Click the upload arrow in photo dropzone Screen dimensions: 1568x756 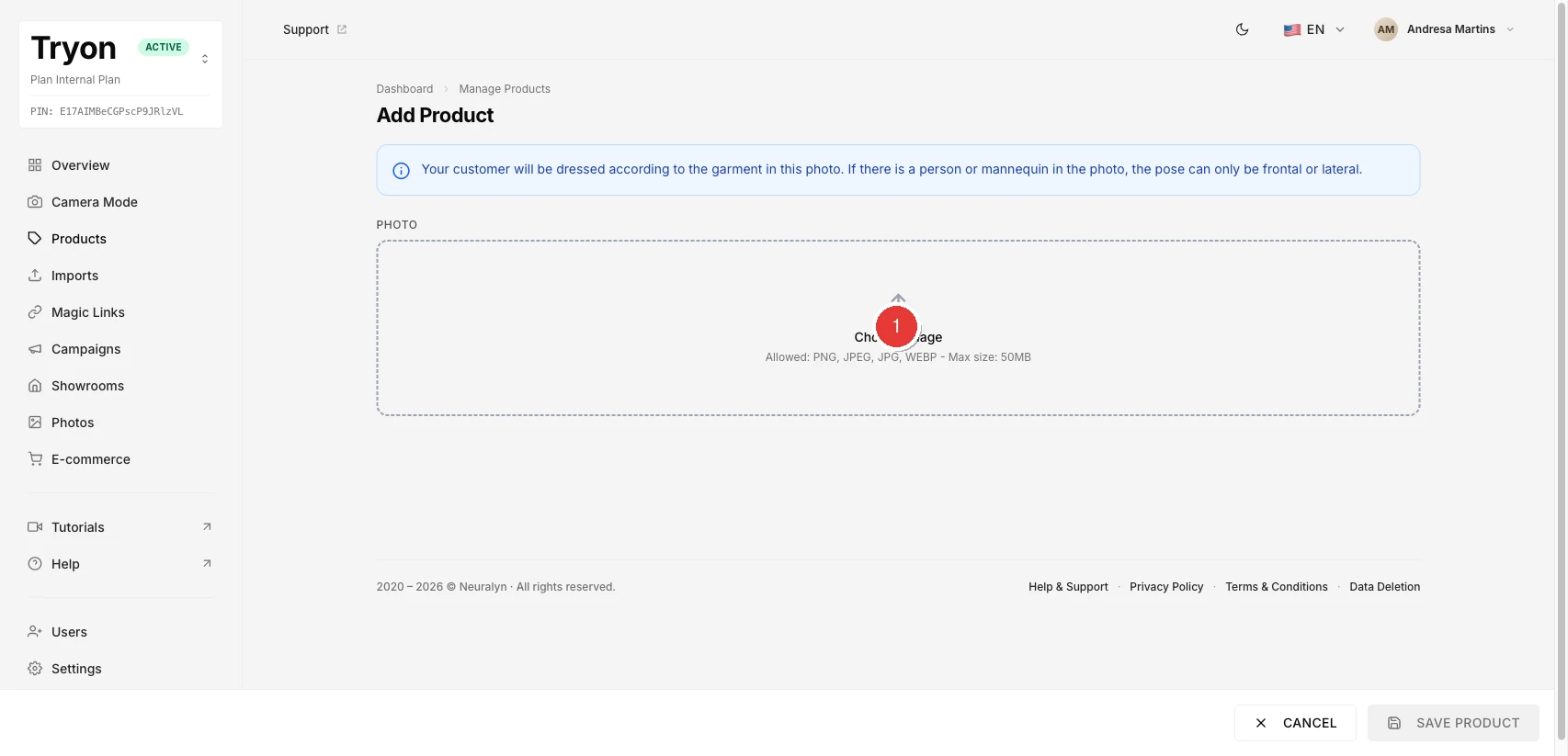[x=898, y=299]
